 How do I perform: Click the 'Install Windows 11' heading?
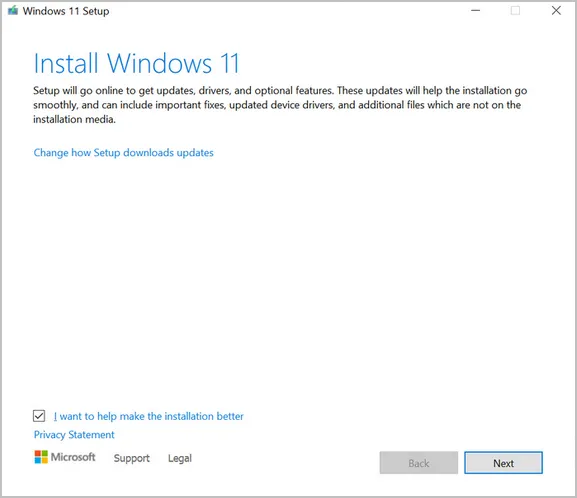(x=137, y=63)
